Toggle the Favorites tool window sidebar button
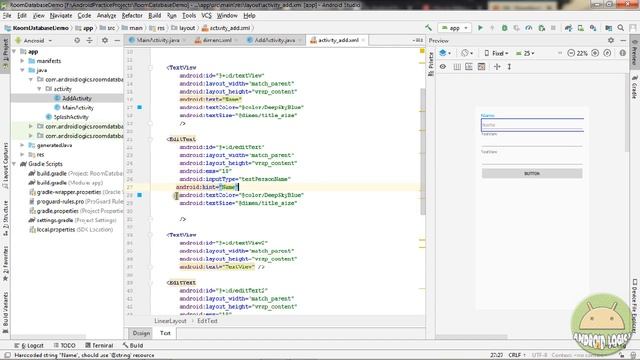 [x=5, y=264]
